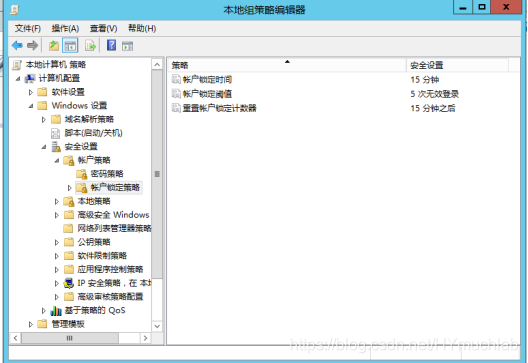Screen dimensions: 528x363
Task: Click the tree pane scroll down arrow
Action: pos(157,326)
